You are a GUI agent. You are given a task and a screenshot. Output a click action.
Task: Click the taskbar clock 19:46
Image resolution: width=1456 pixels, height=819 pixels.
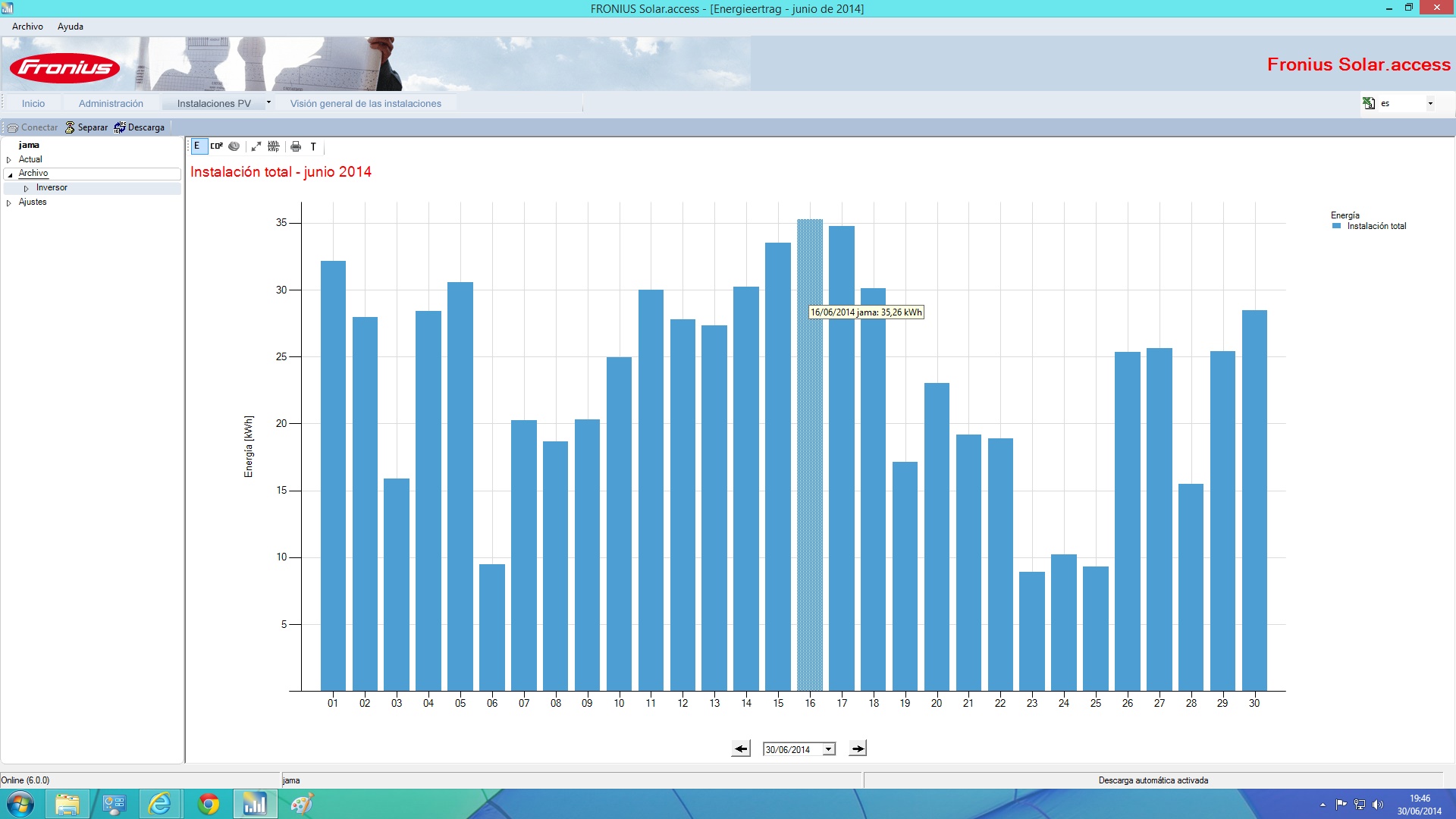[1420, 799]
